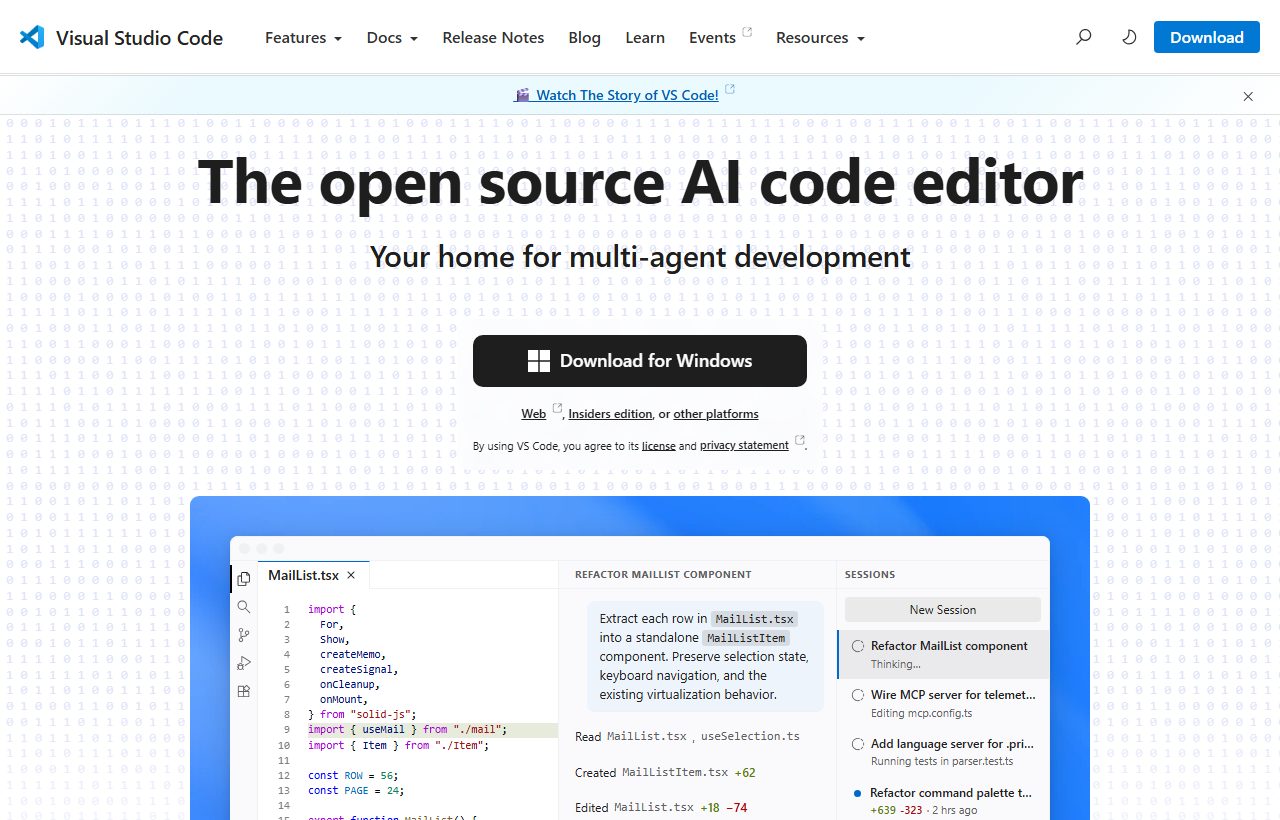The height and width of the screenshot is (820, 1280).
Task: Click code line 'import { Item } from "./Item"'
Action: (x=399, y=745)
